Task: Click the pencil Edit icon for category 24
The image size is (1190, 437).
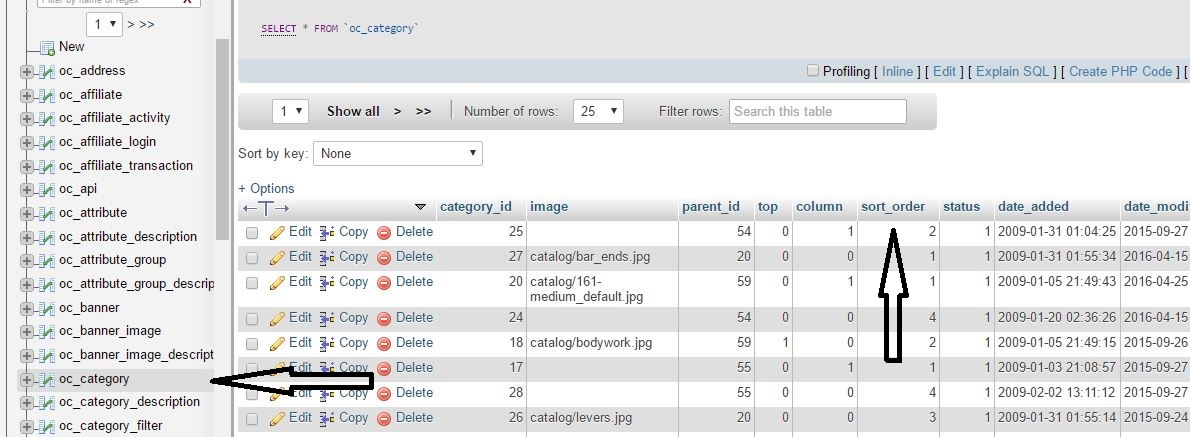Action: point(277,319)
